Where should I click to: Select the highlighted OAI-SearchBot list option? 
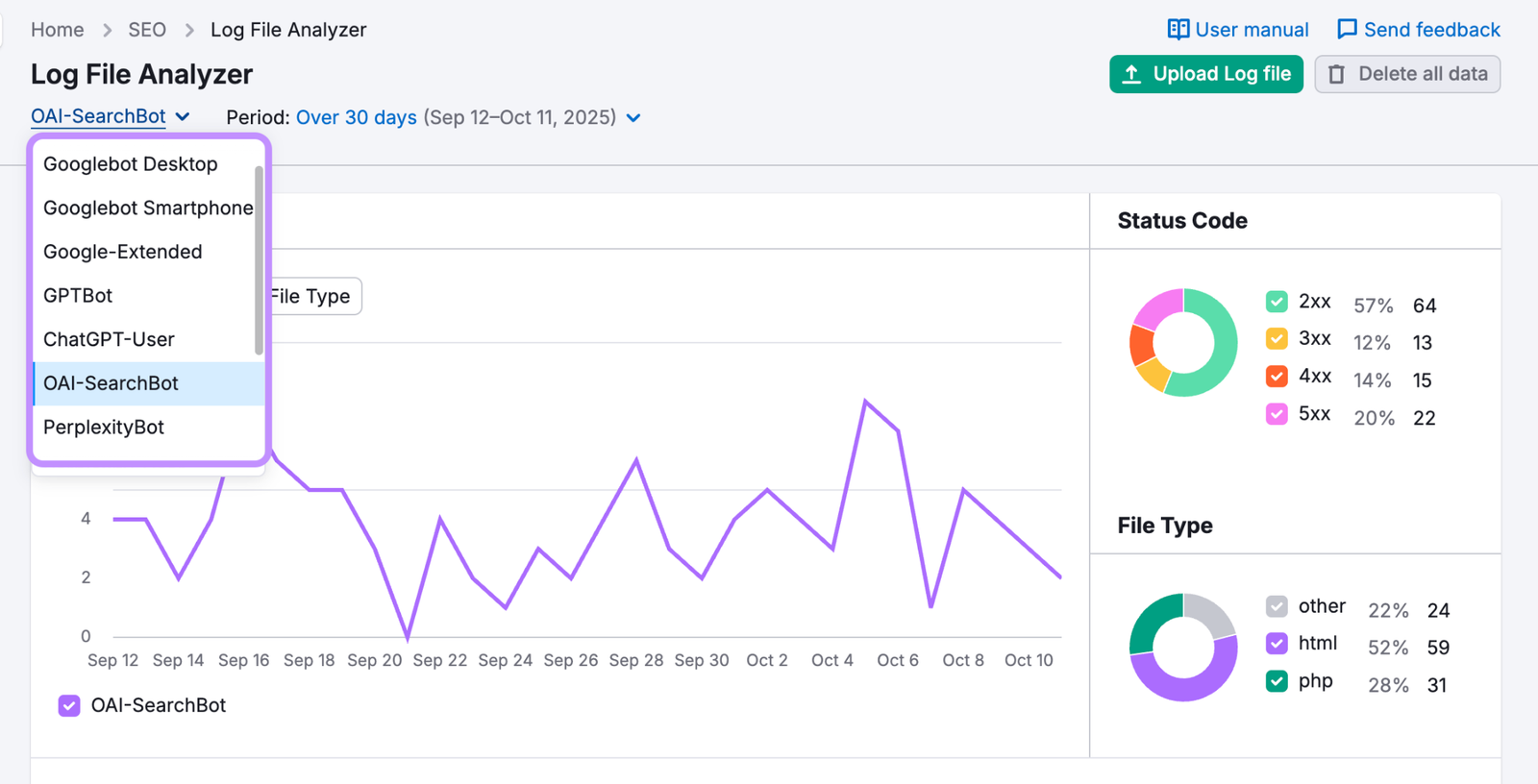pos(149,383)
